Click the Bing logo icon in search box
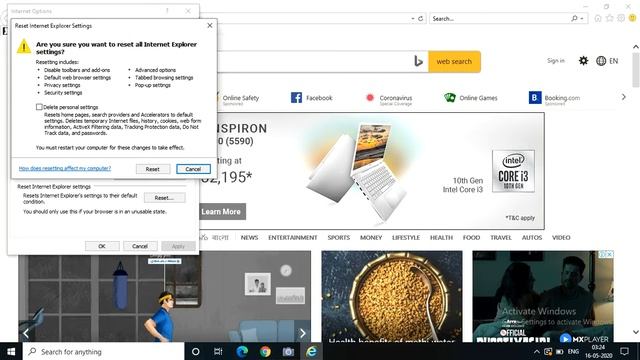This screenshot has height=360, width=640. click(418, 61)
